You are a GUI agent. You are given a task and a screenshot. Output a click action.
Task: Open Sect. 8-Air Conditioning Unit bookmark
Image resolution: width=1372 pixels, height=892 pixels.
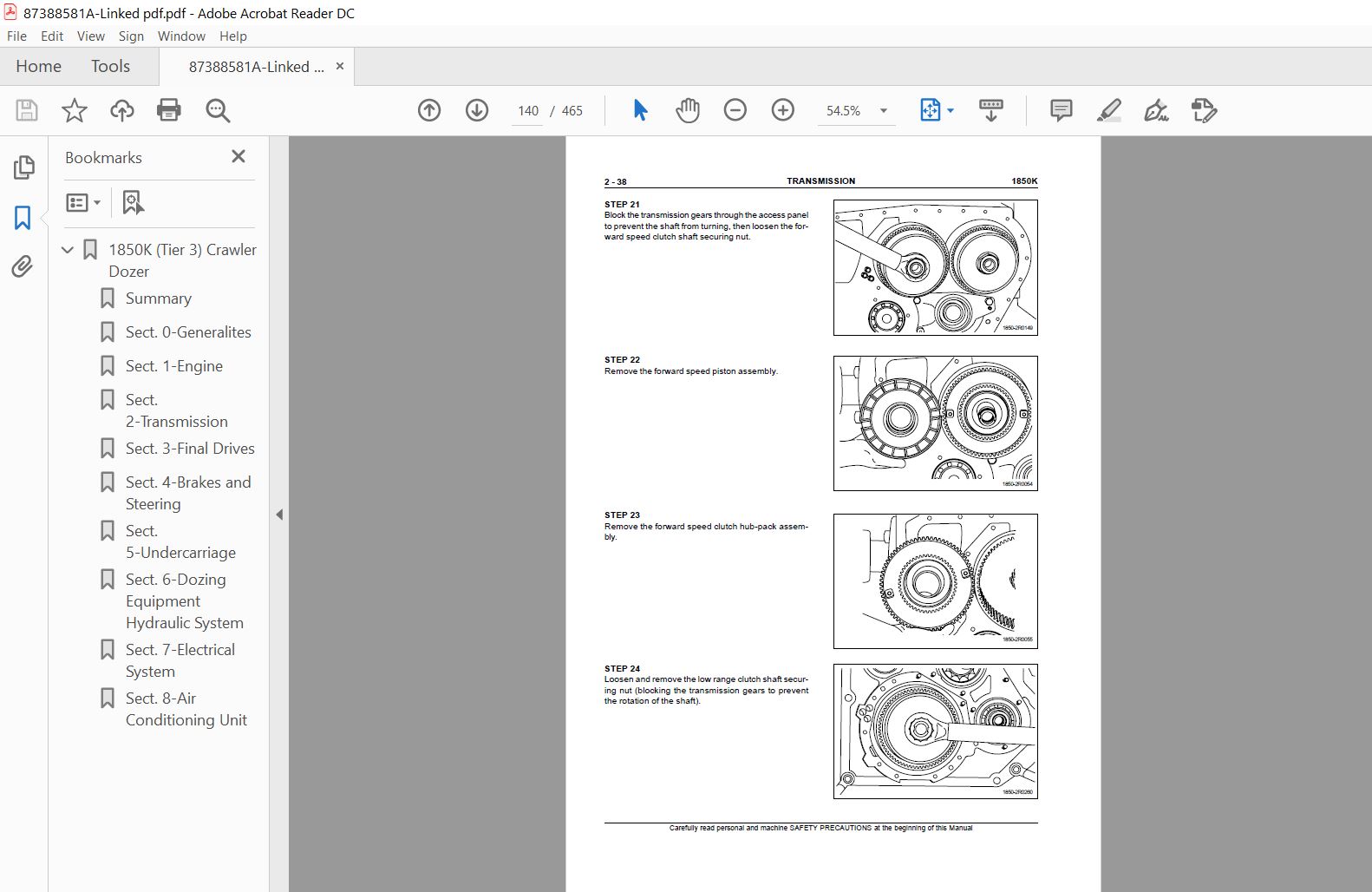point(186,709)
